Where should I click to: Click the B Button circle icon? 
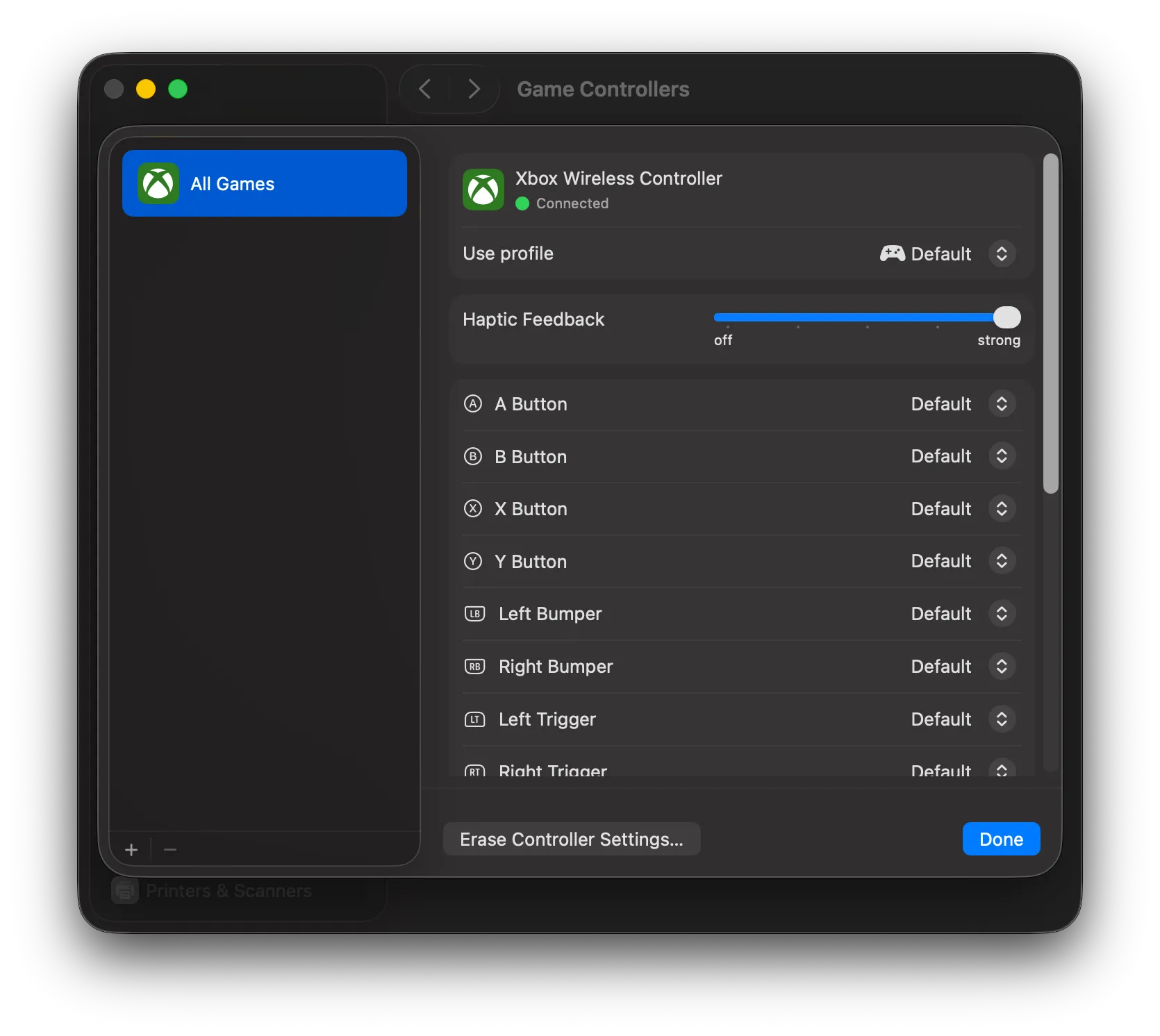click(473, 457)
